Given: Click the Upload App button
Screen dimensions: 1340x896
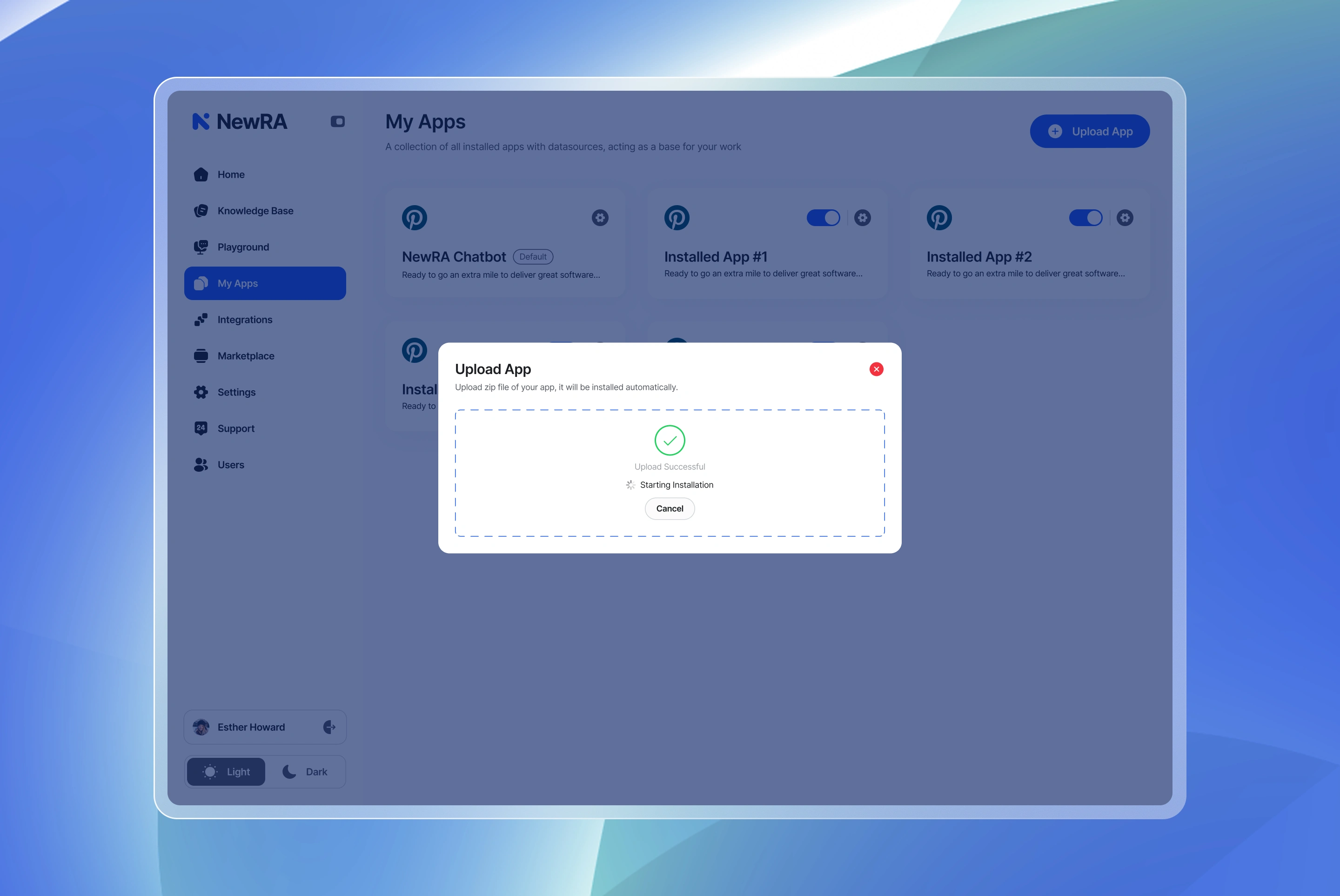Looking at the screenshot, I should coord(1090,132).
